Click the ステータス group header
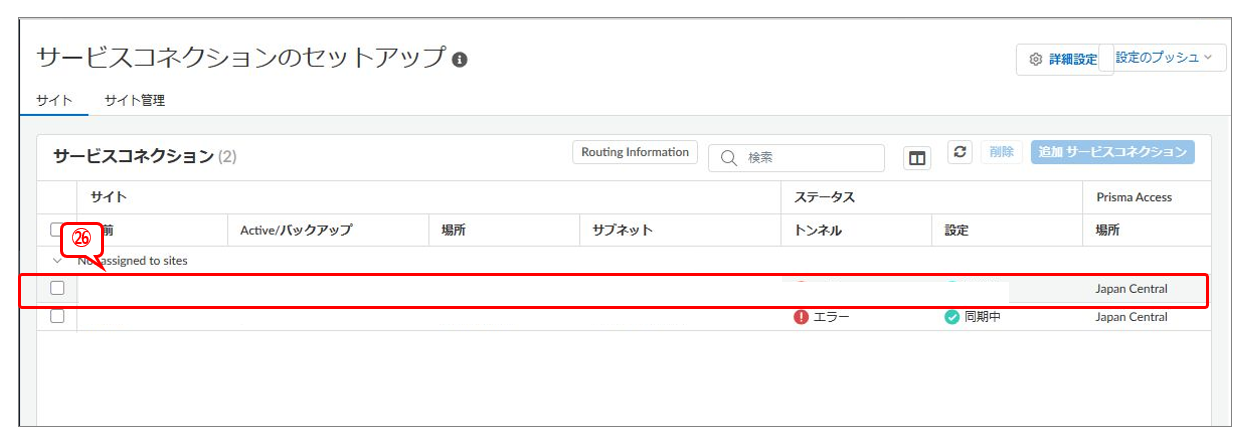 coord(824,197)
